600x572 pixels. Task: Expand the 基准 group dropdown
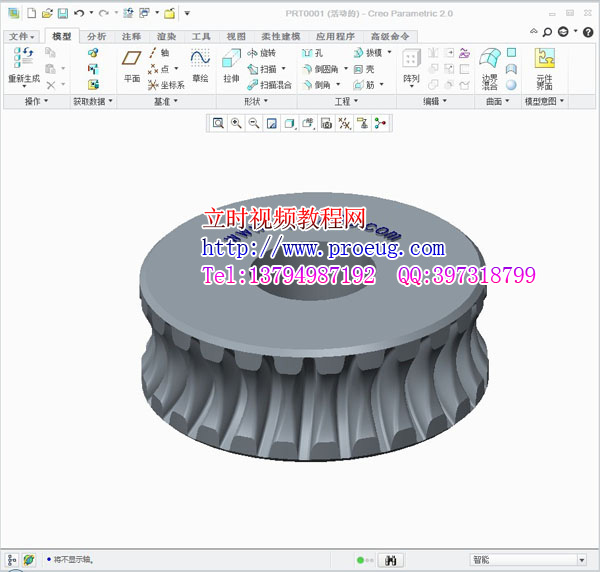pyautogui.click(x=166, y=101)
